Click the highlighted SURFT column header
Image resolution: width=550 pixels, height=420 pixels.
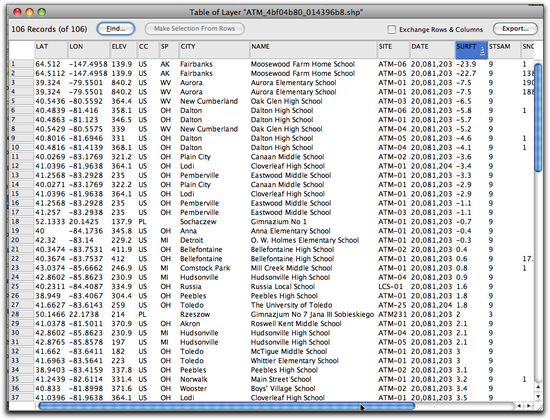(x=471, y=49)
